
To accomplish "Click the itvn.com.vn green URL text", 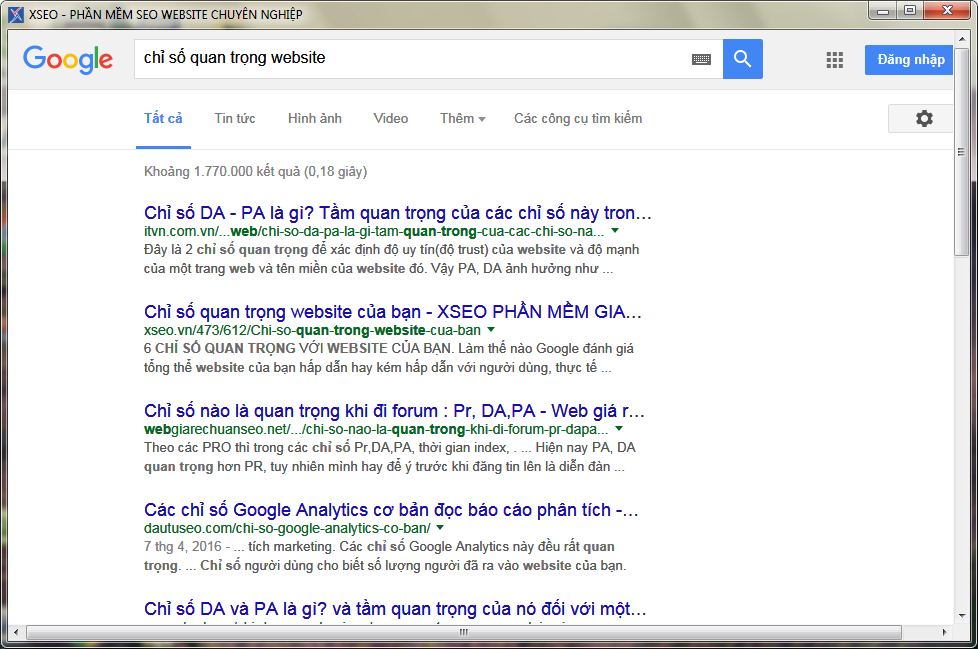I will pyautogui.click(x=374, y=231).
